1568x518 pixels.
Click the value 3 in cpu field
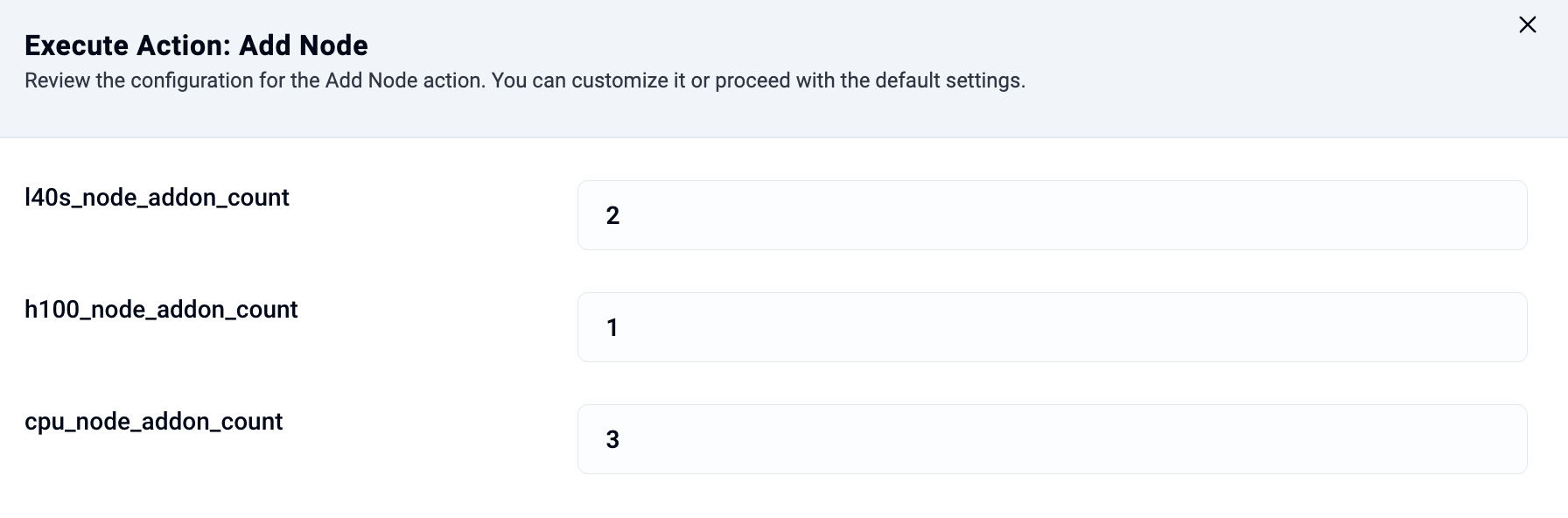tap(612, 440)
